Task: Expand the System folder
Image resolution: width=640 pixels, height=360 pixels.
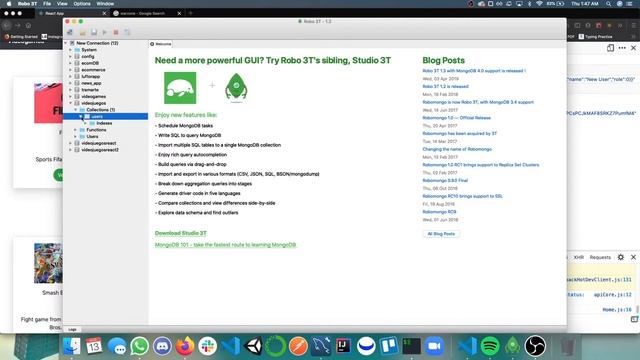Action: click(x=71, y=50)
